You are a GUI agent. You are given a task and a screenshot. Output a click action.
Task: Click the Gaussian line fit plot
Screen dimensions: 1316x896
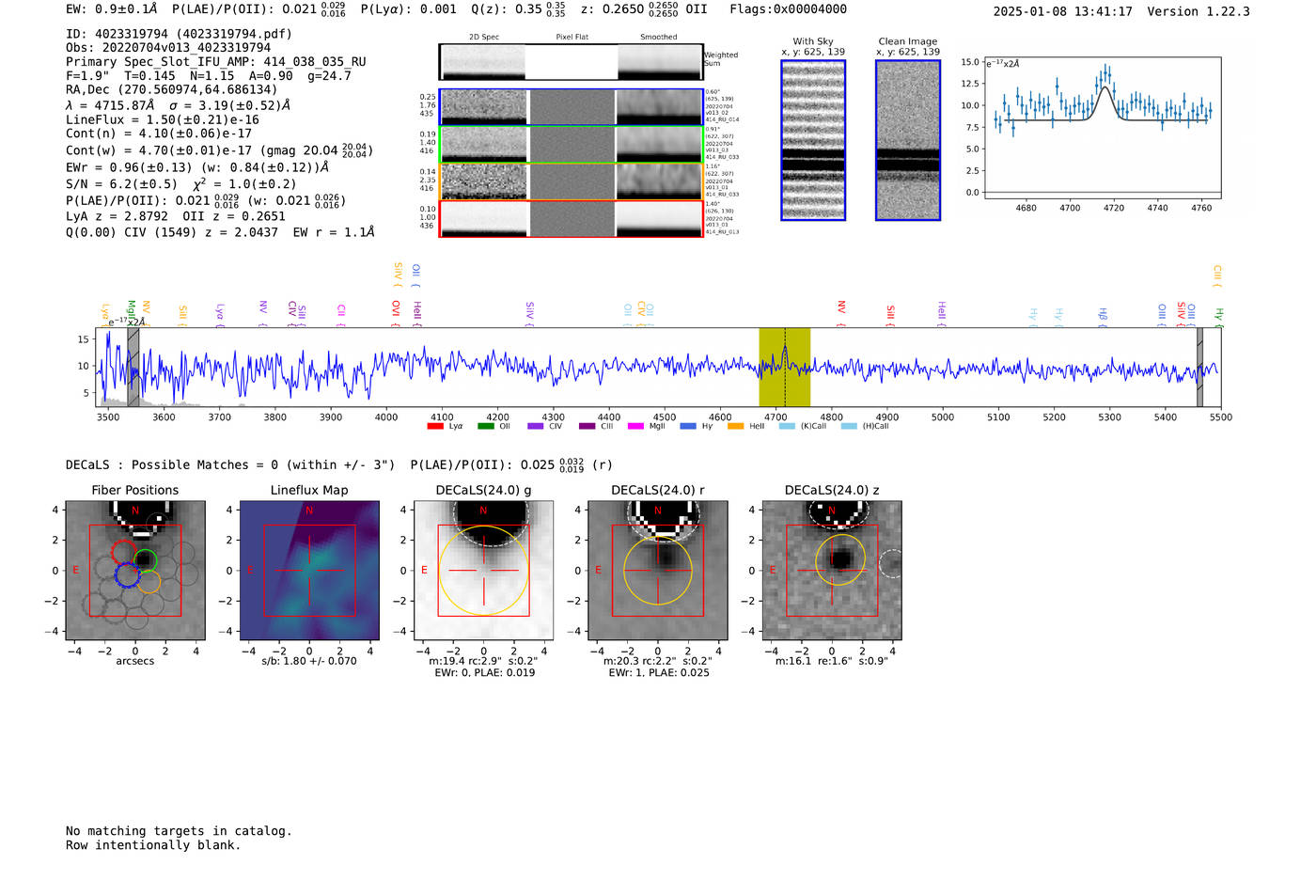point(1102,128)
